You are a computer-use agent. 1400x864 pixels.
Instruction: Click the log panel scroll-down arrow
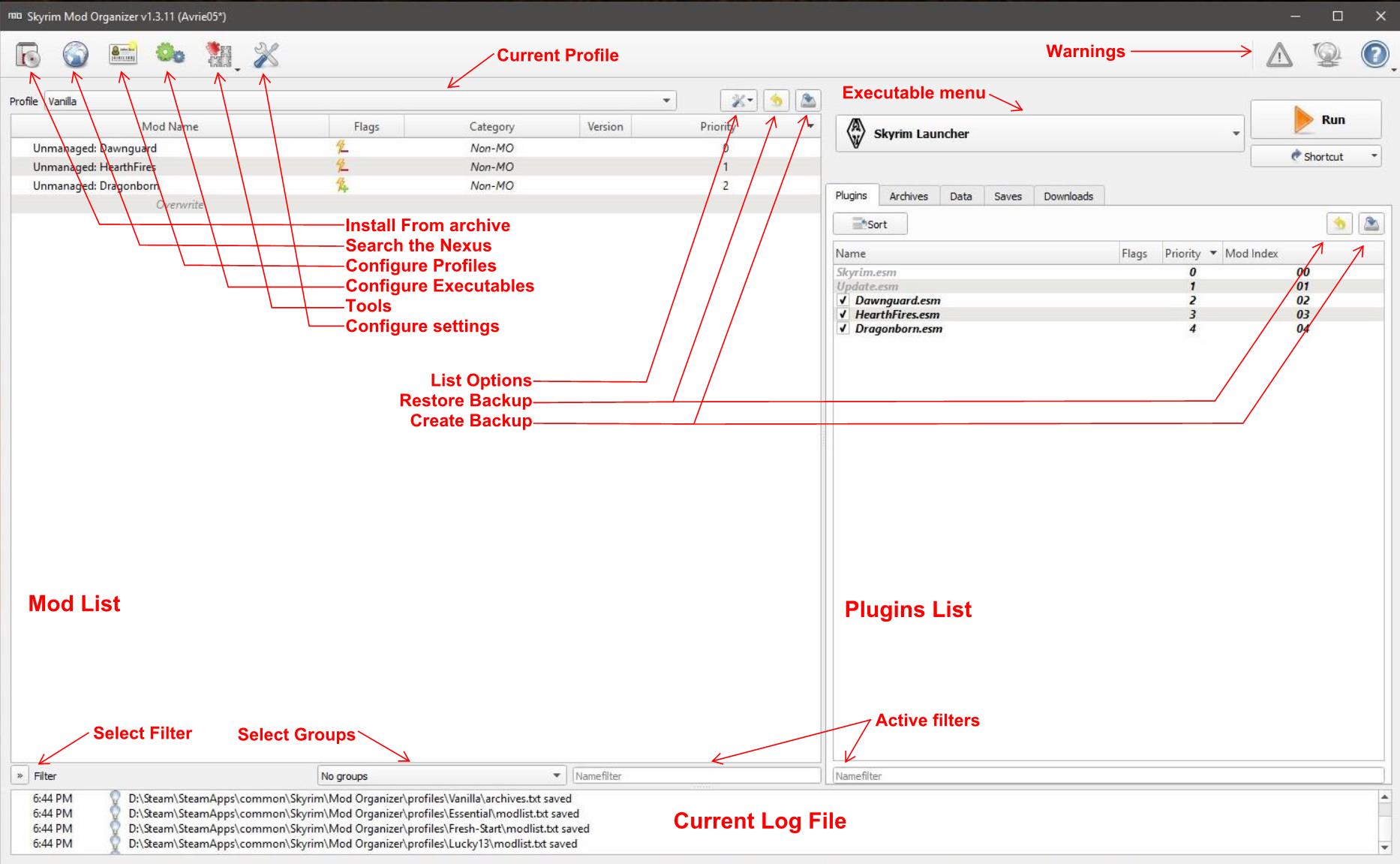(x=1385, y=847)
